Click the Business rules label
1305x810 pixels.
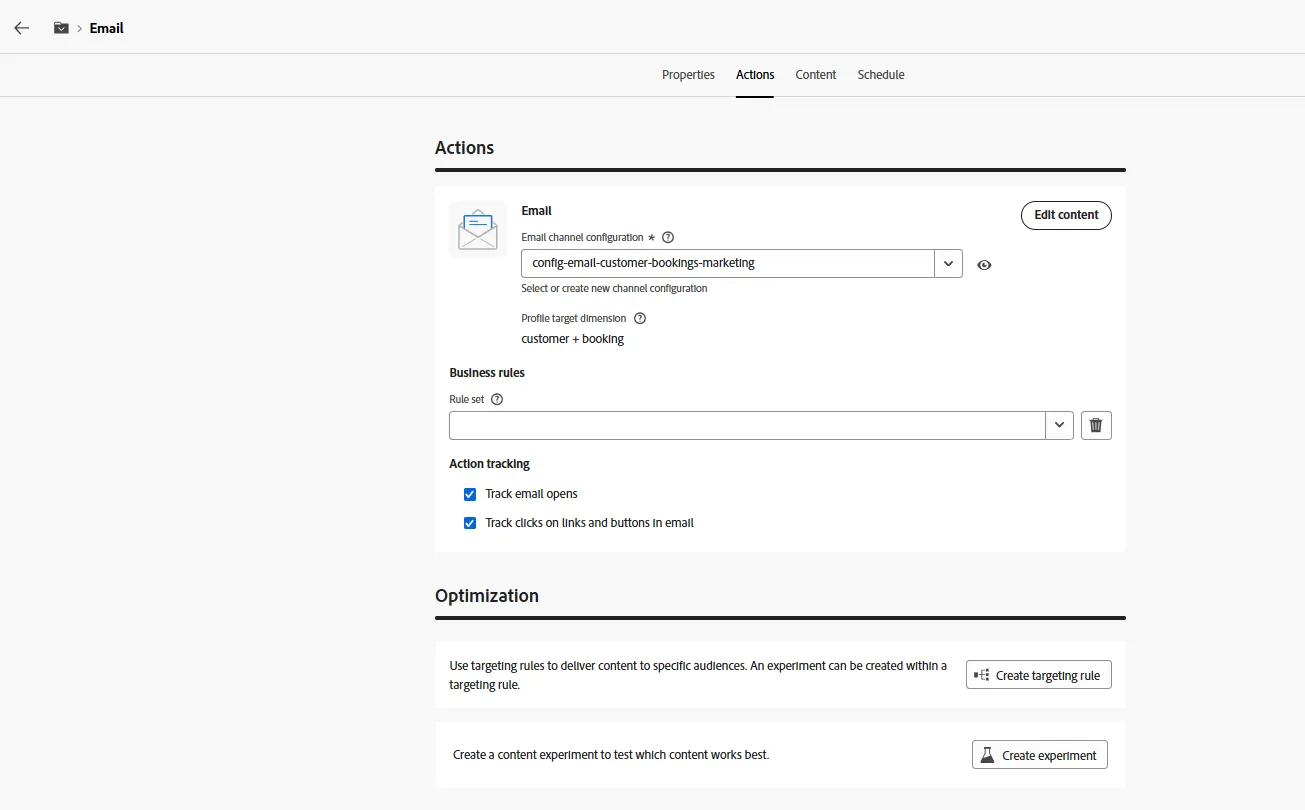click(x=487, y=373)
